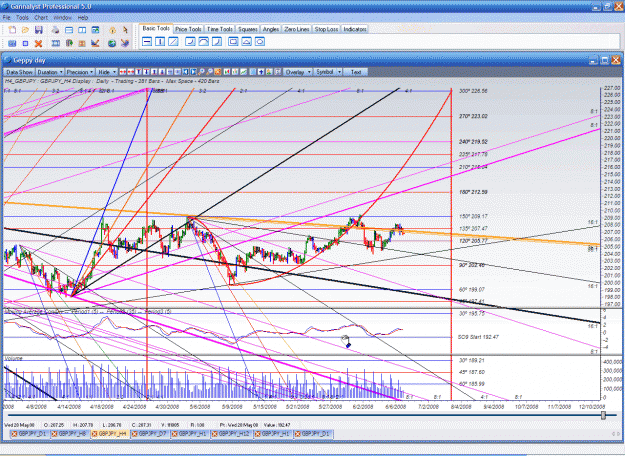Click the Print icon in main toolbar
625x456 pixels.
click(55, 30)
